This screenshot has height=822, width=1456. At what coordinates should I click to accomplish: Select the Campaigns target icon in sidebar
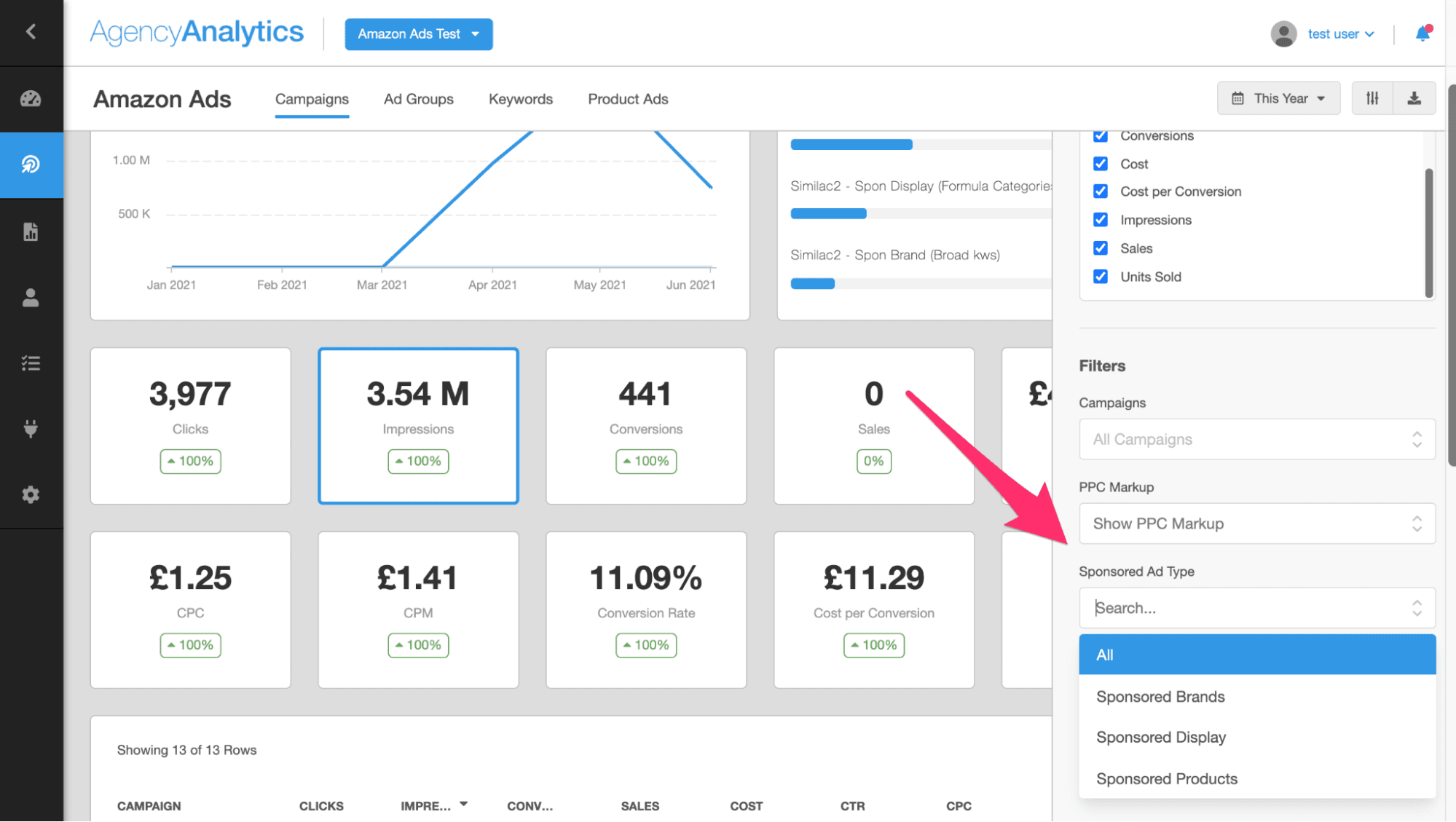coord(31,165)
